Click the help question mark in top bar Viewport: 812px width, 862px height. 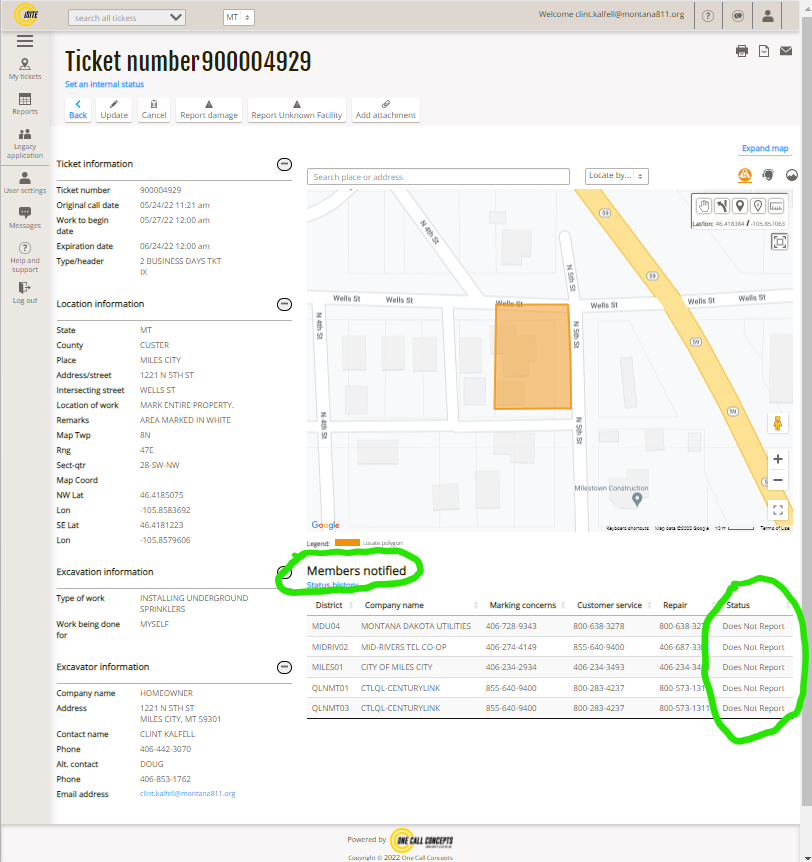[708, 16]
